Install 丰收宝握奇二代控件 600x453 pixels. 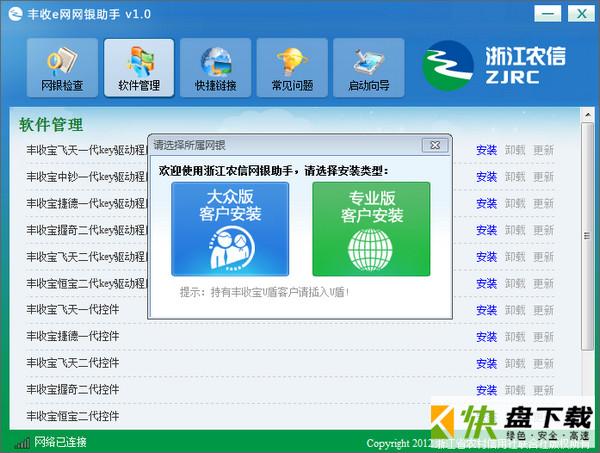tap(486, 390)
